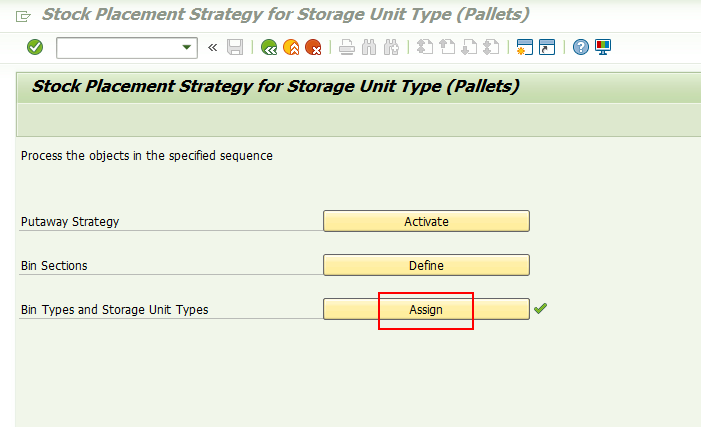
Task: Create a new session window icon
Action: click(524, 47)
